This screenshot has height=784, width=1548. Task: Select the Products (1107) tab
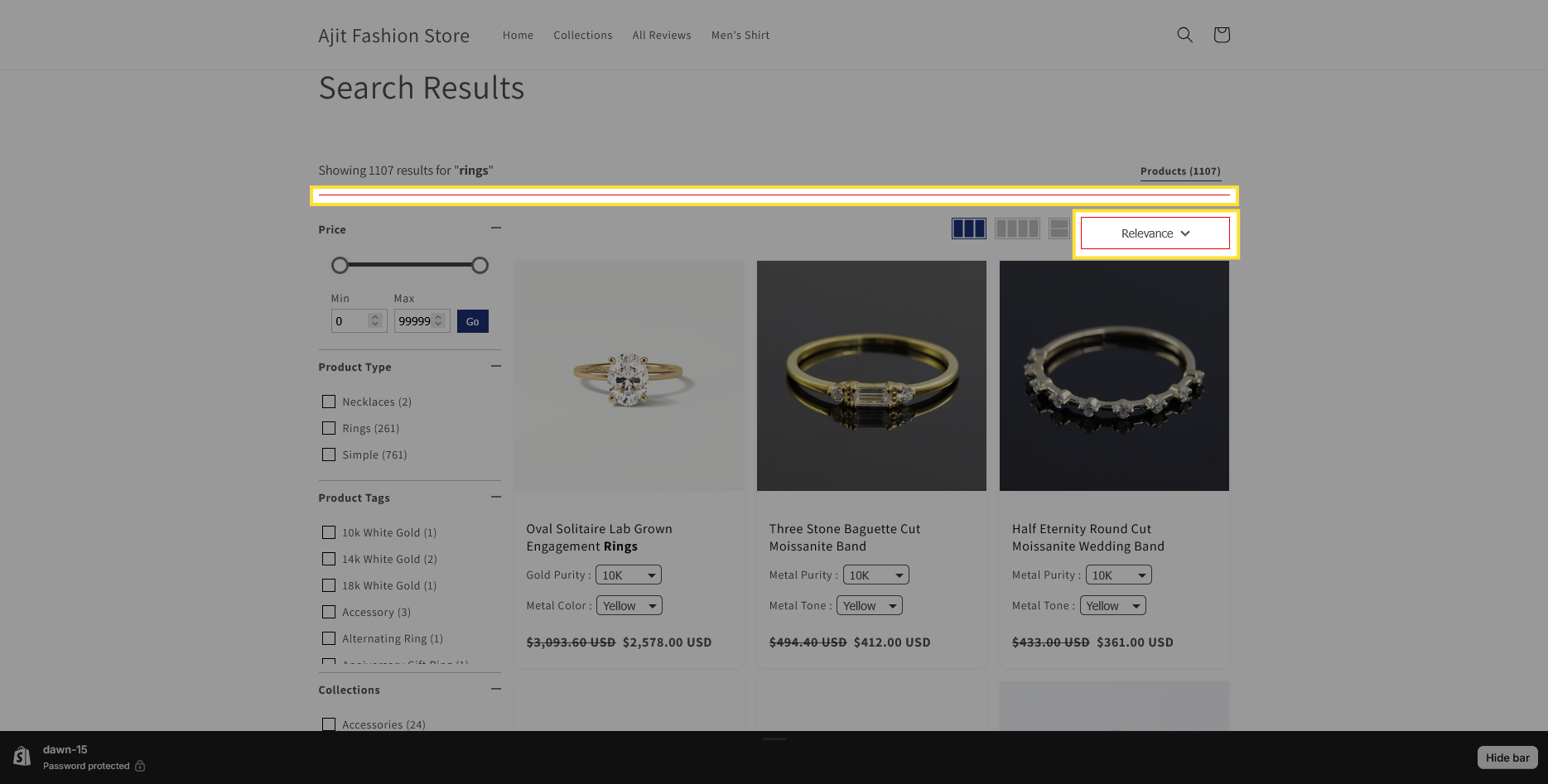(x=1179, y=171)
